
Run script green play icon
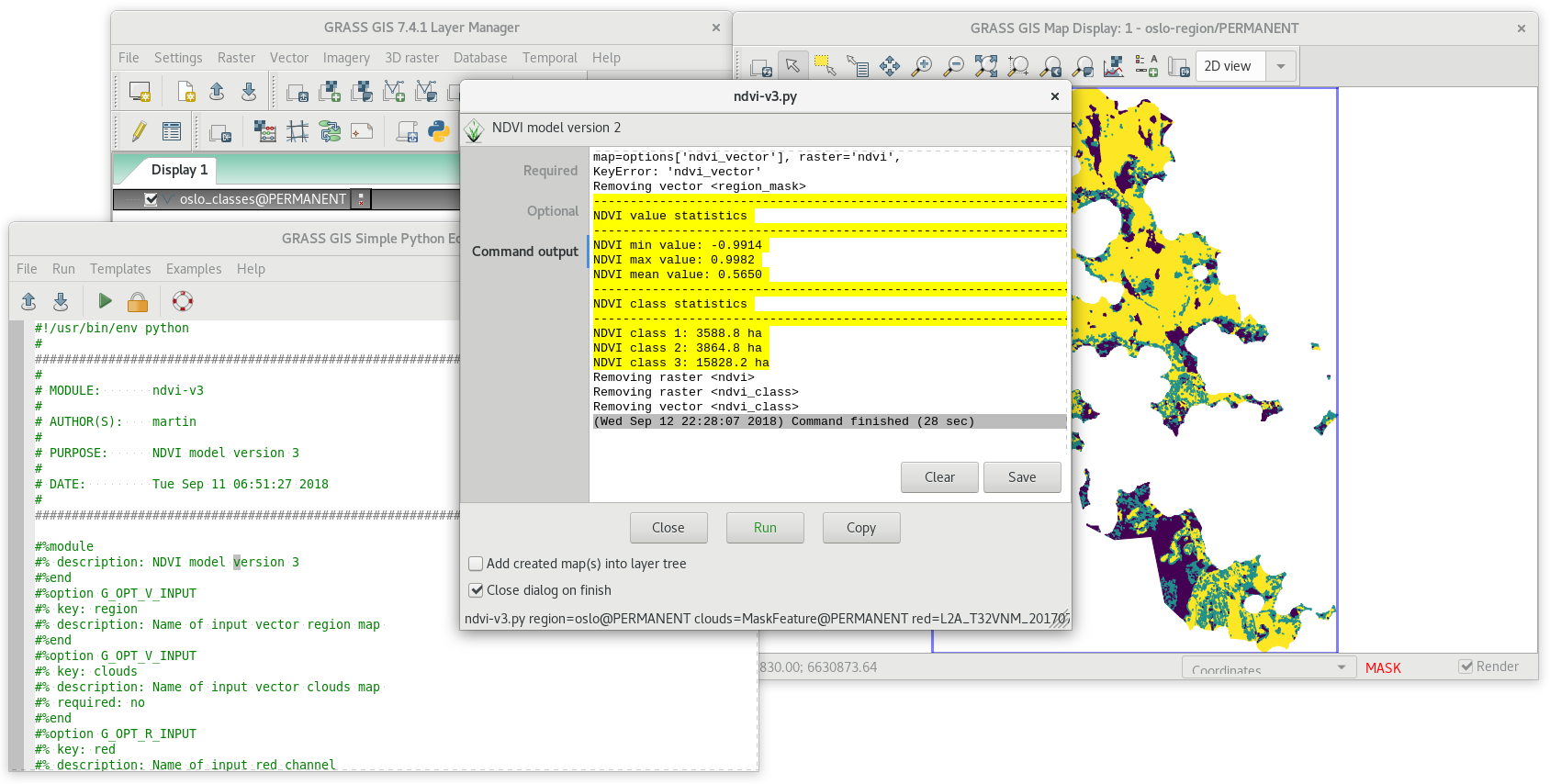105,301
